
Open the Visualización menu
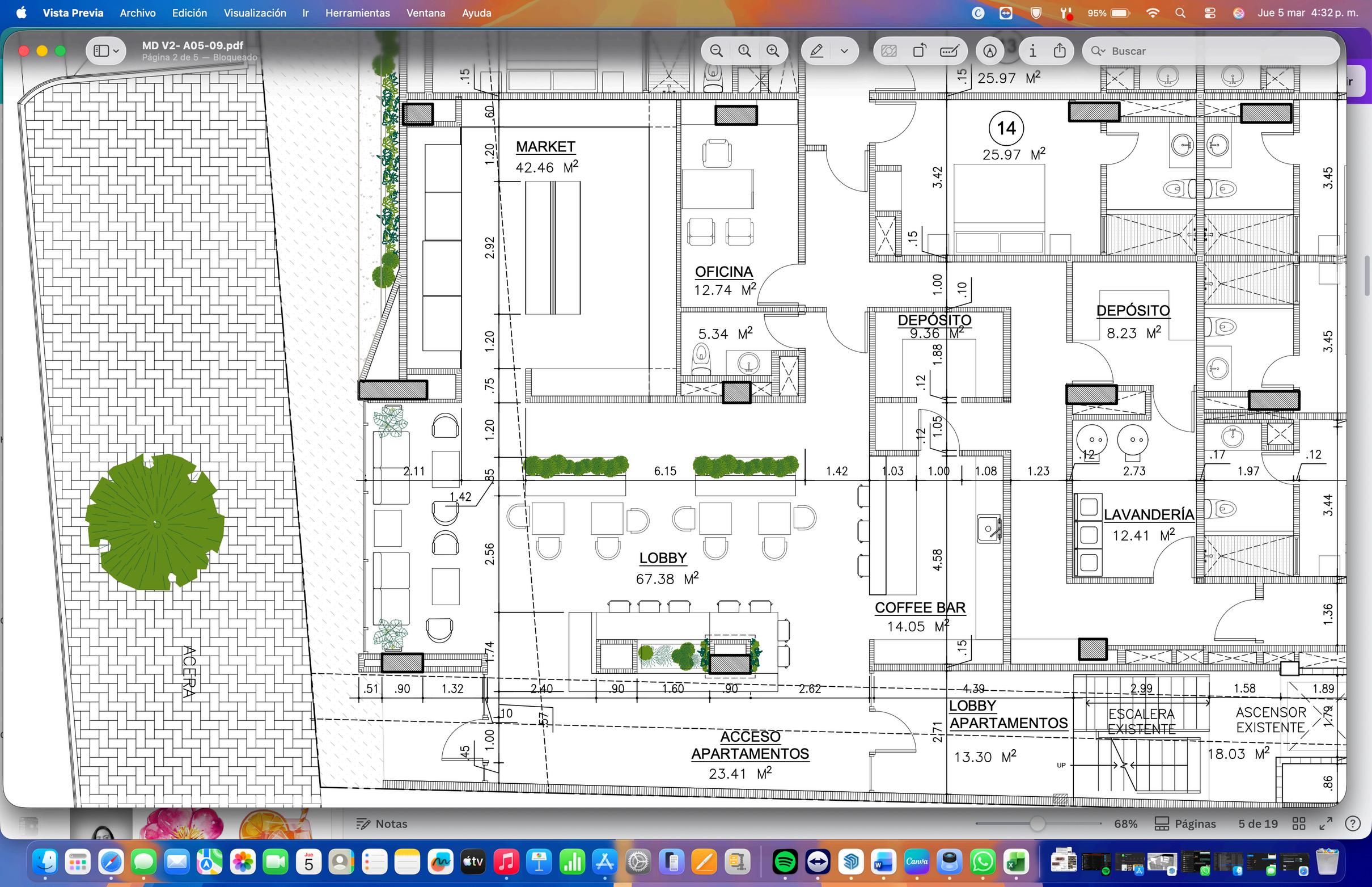255,12
